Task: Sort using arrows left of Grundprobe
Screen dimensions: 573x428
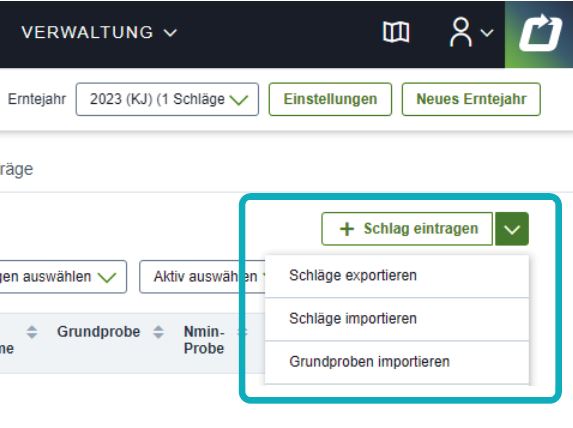Action: click(32, 332)
